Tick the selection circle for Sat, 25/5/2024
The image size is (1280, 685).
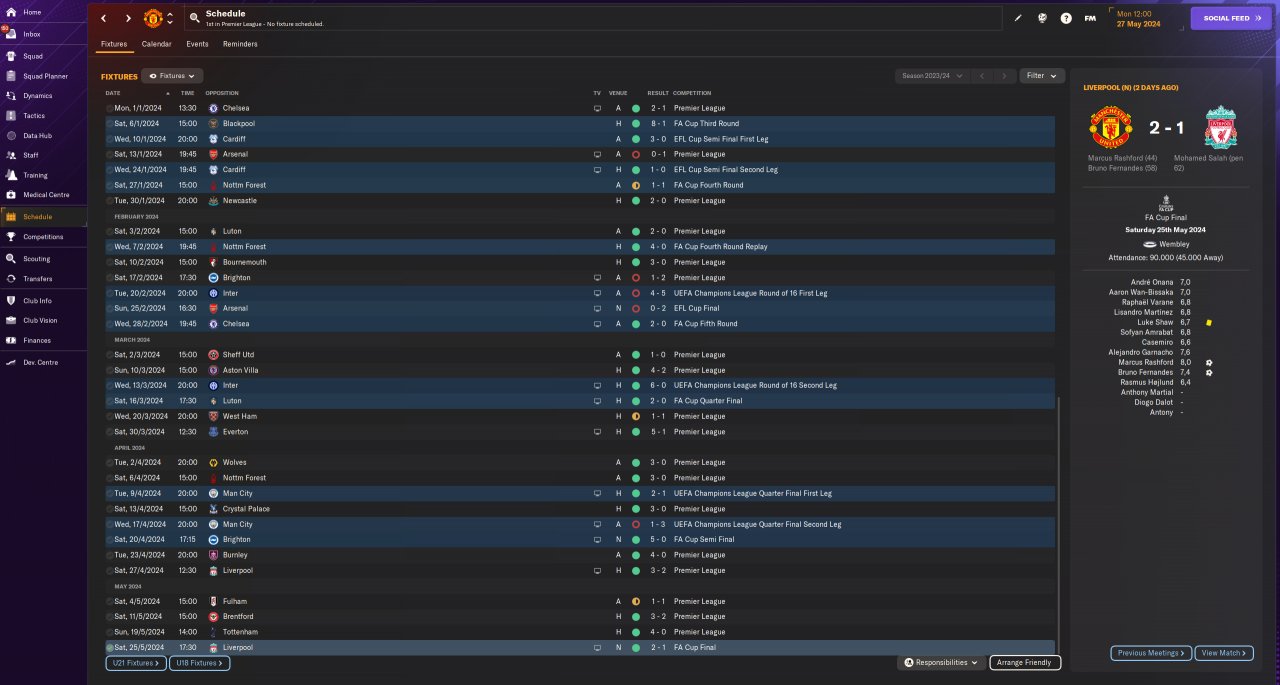coord(110,648)
